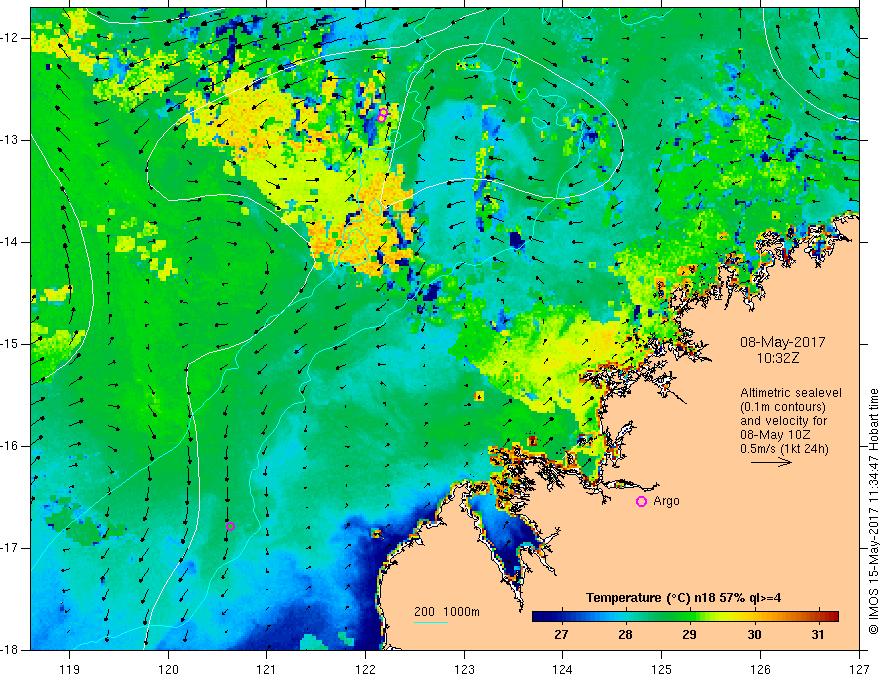Click the "and velocity for" caption line

click(x=783, y=421)
